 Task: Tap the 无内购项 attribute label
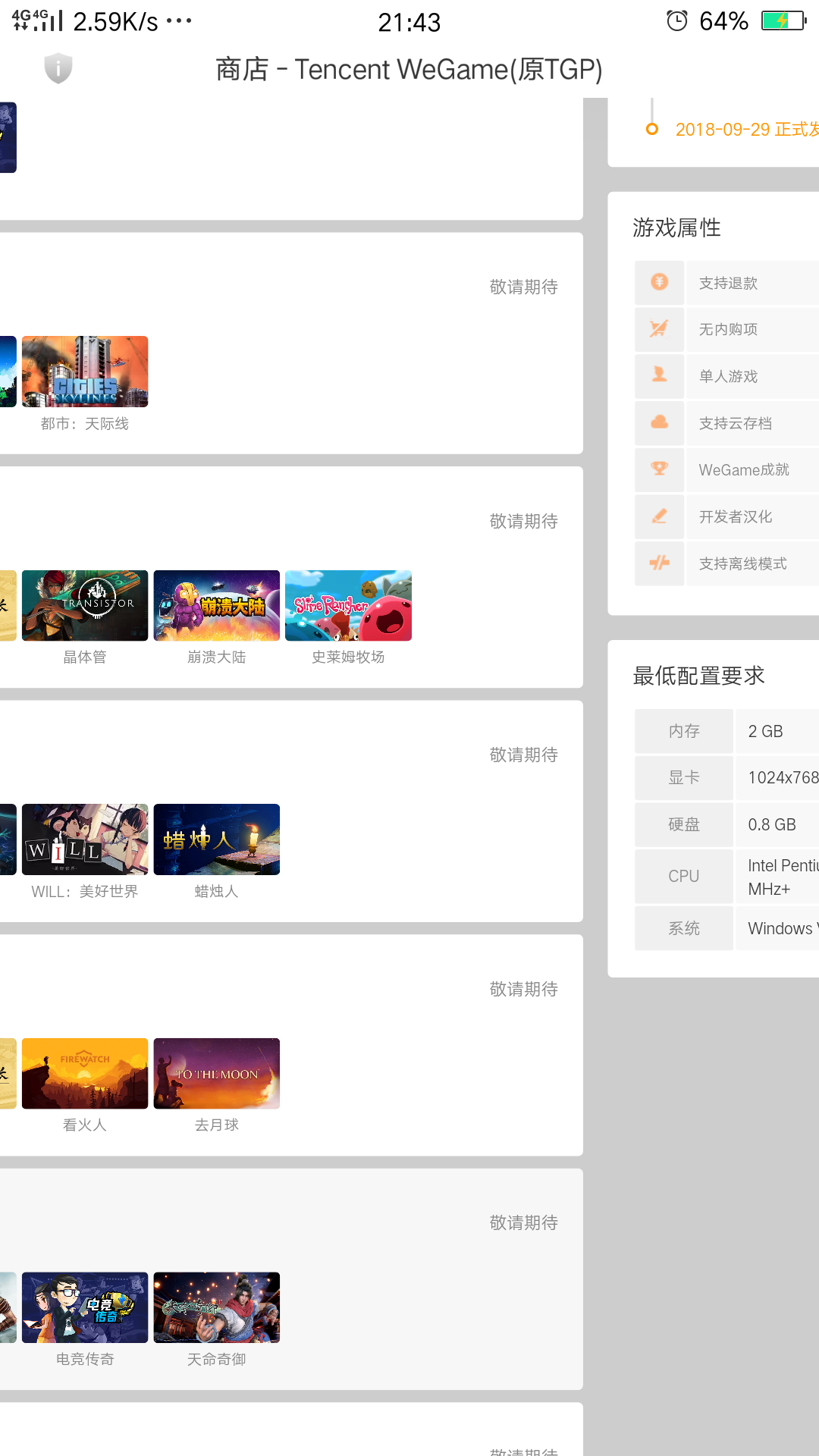pos(728,329)
